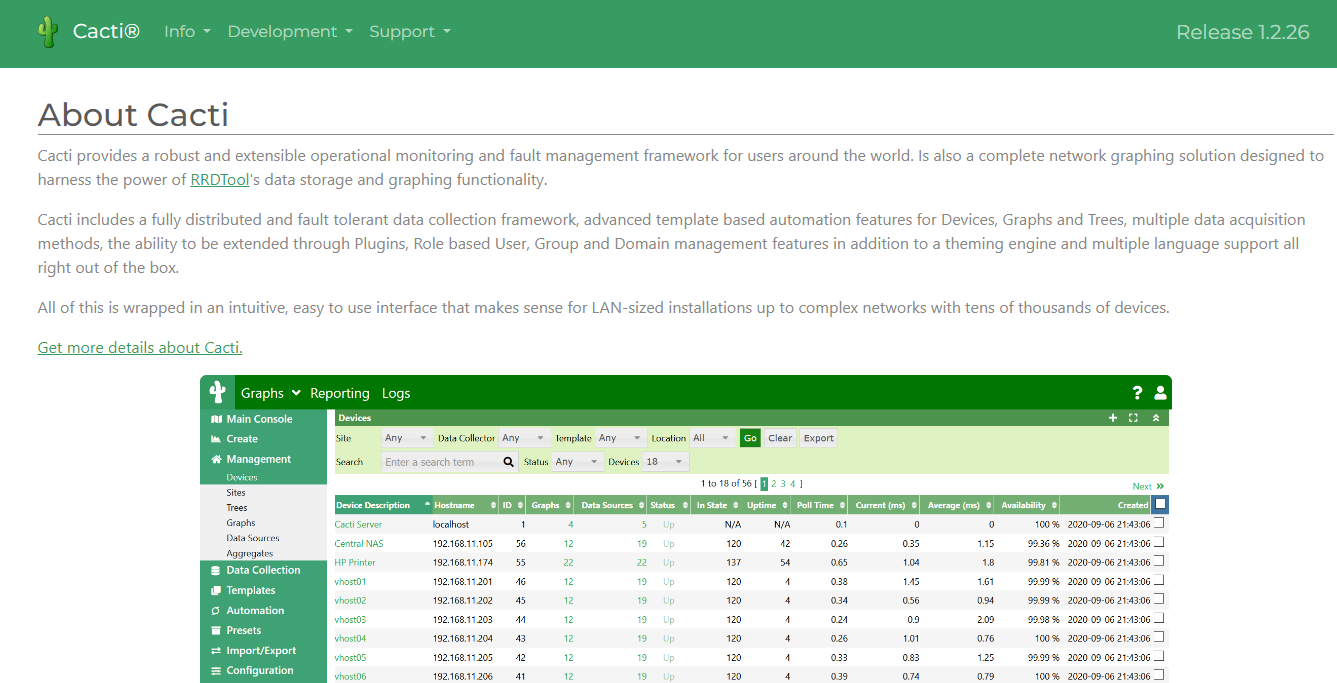Check the vhost01 row checkbox
Screen dimensions: 1337x683
pyautogui.click(x=1160, y=580)
